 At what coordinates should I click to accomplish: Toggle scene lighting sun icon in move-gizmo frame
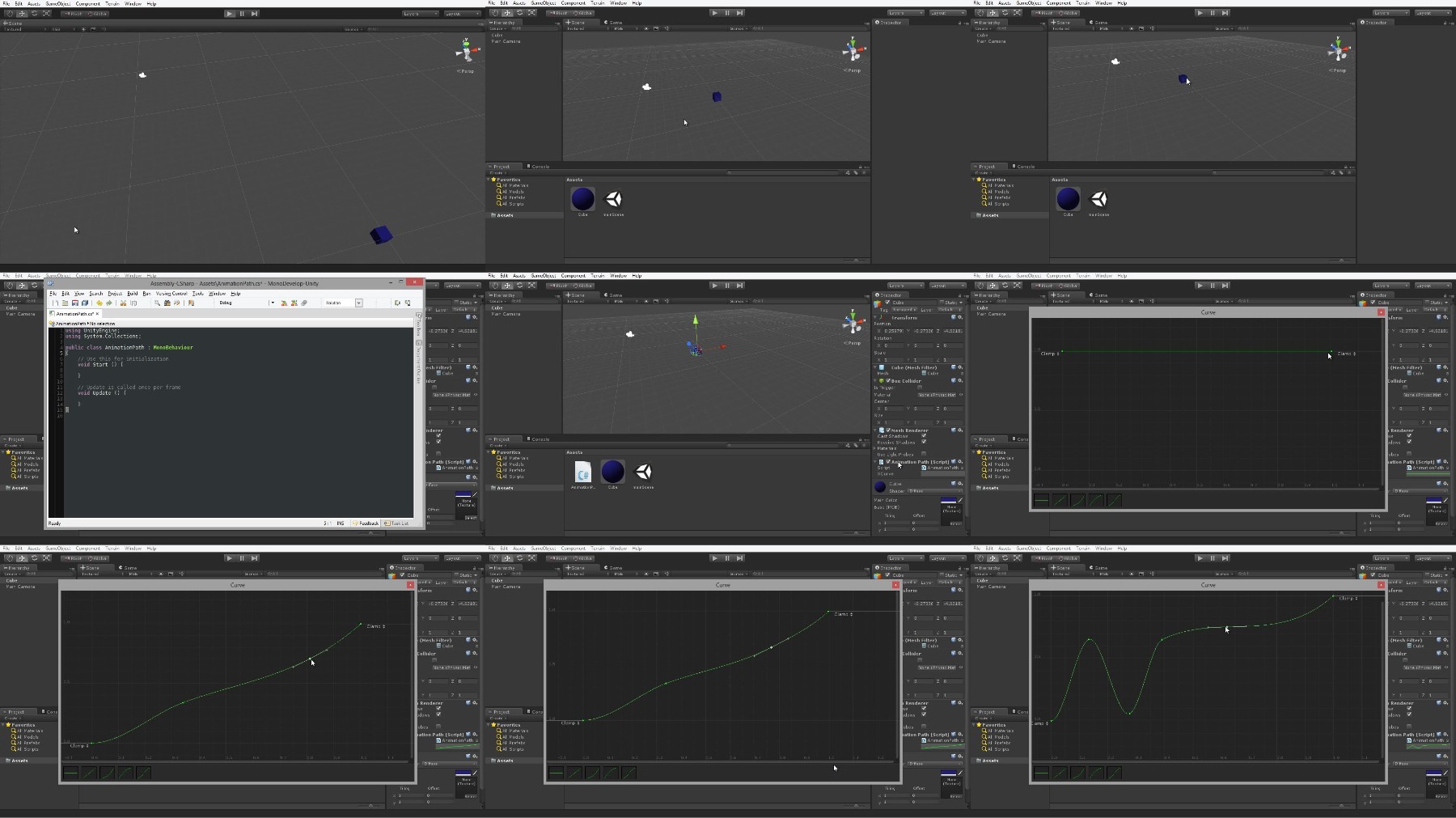click(x=645, y=301)
